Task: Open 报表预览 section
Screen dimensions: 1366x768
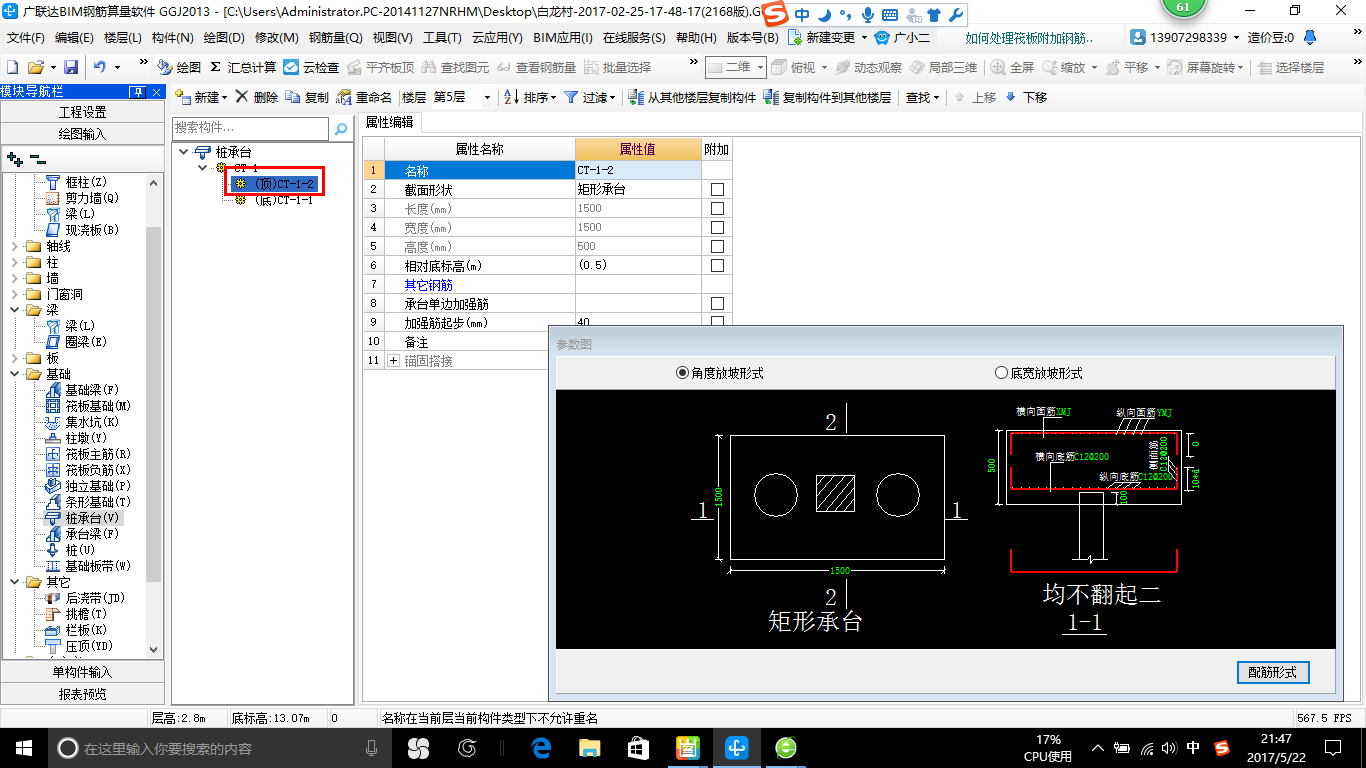Action: [x=82, y=694]
